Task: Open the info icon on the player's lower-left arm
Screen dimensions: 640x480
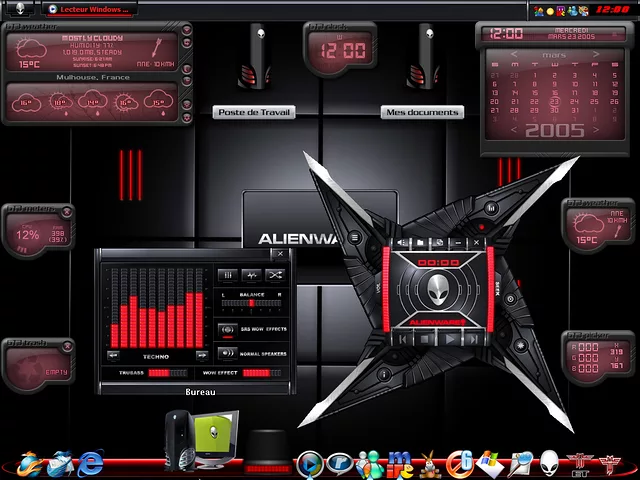Action: pyautogui.click(x=383, y=374)
